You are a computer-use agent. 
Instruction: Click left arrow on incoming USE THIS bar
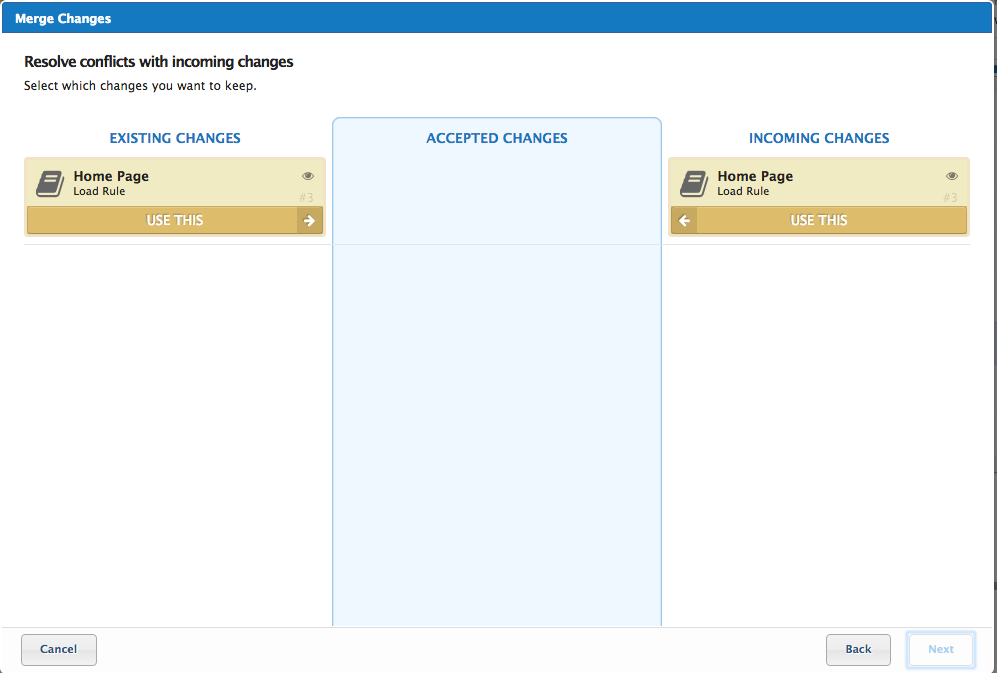tap(684, 221)
